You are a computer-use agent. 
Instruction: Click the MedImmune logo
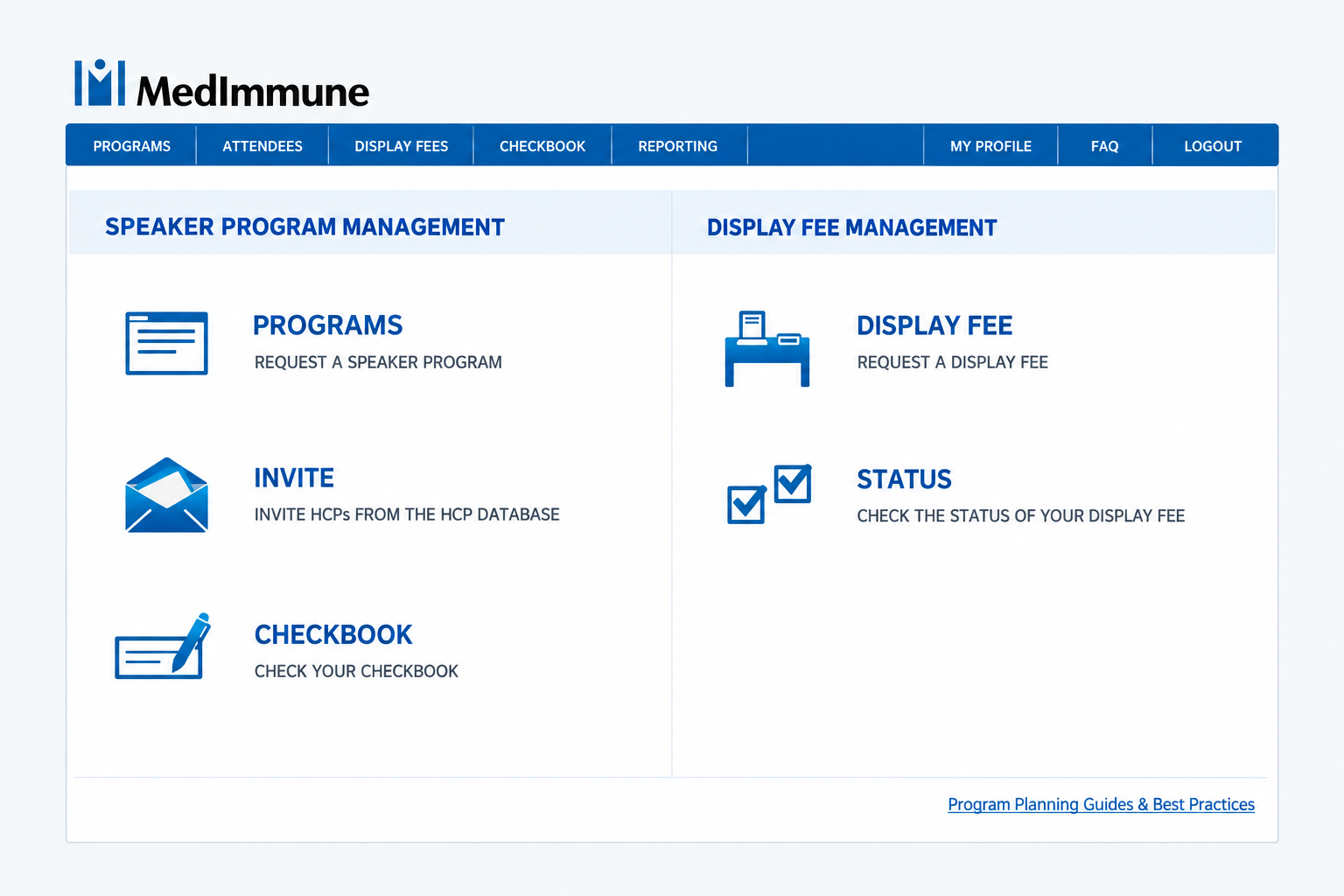[x=221, y=84]
